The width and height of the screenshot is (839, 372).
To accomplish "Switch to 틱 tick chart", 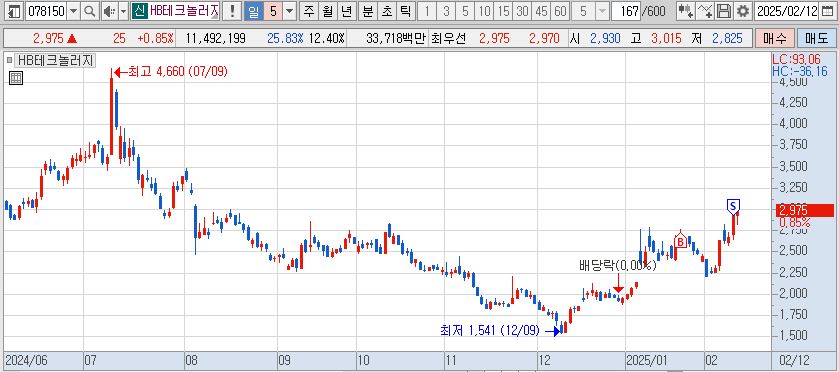I will point(406,11).
